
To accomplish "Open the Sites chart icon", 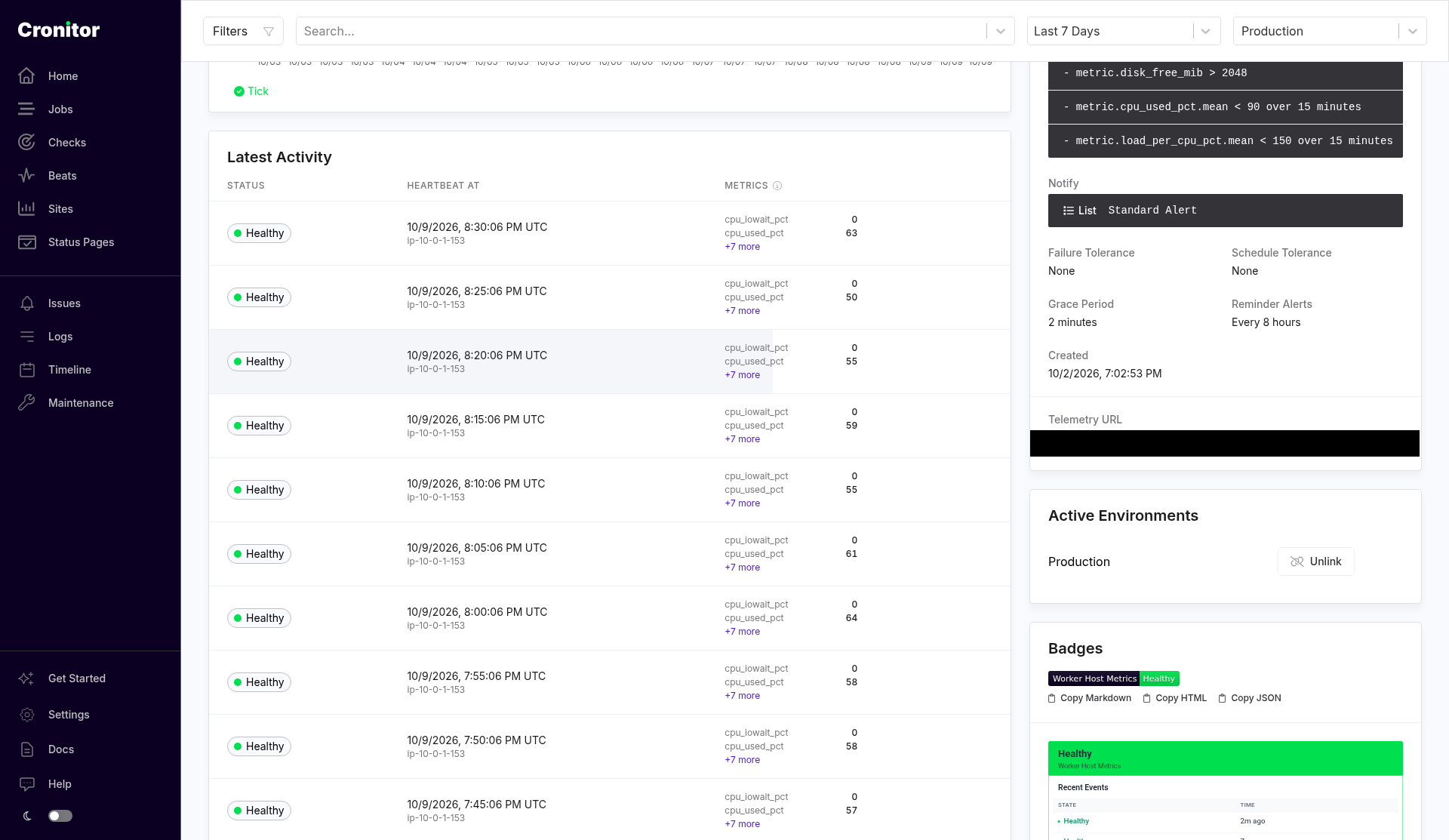I will coord(27,209).
